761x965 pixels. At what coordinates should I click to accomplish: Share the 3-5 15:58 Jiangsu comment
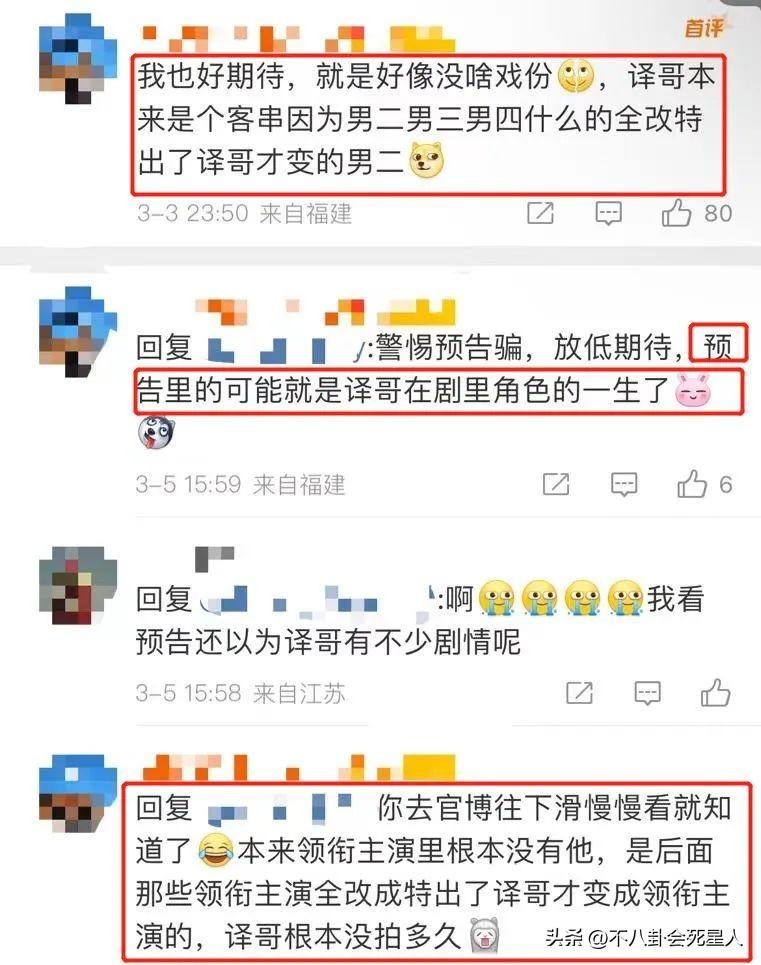coord(580,693)
